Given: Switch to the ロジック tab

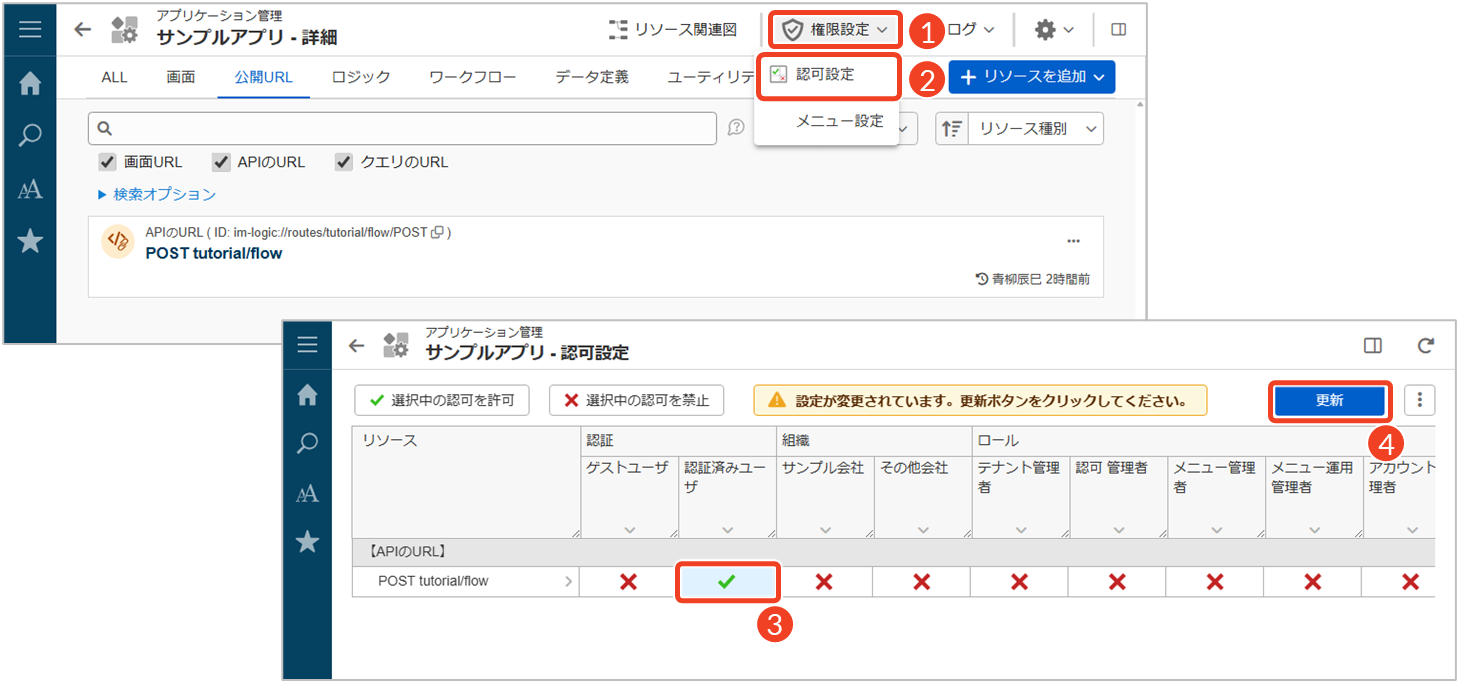Looking at the screenshot, I should [361, 77].
